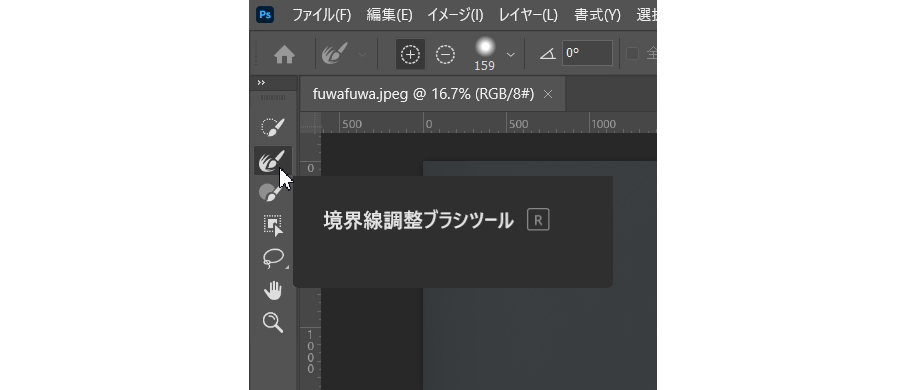906x390 pixels.
Task: Select the Object Selection tool
Action: pyautogui.click(x=272, y=225)
